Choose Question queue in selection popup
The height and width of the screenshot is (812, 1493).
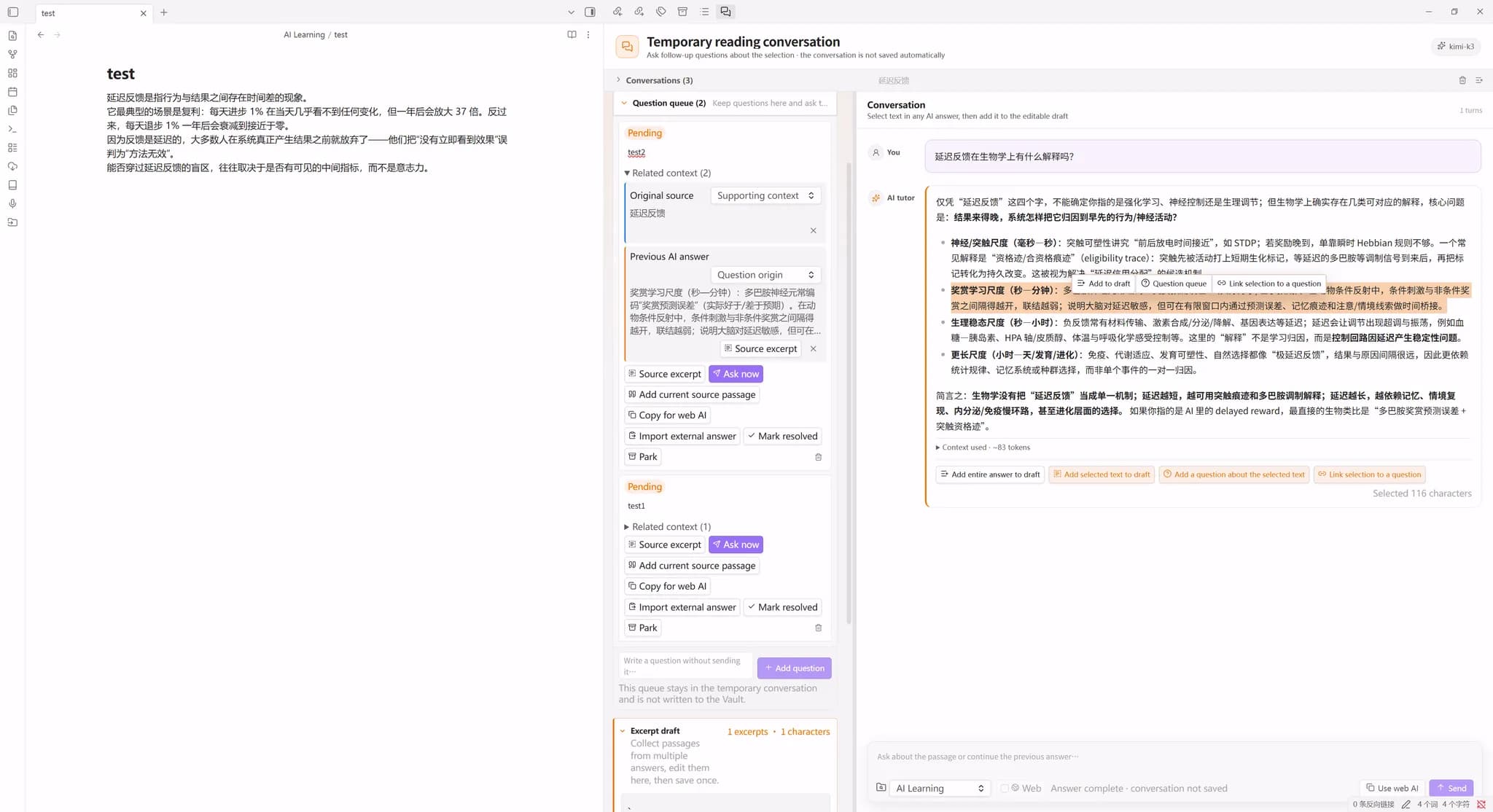1174,284
